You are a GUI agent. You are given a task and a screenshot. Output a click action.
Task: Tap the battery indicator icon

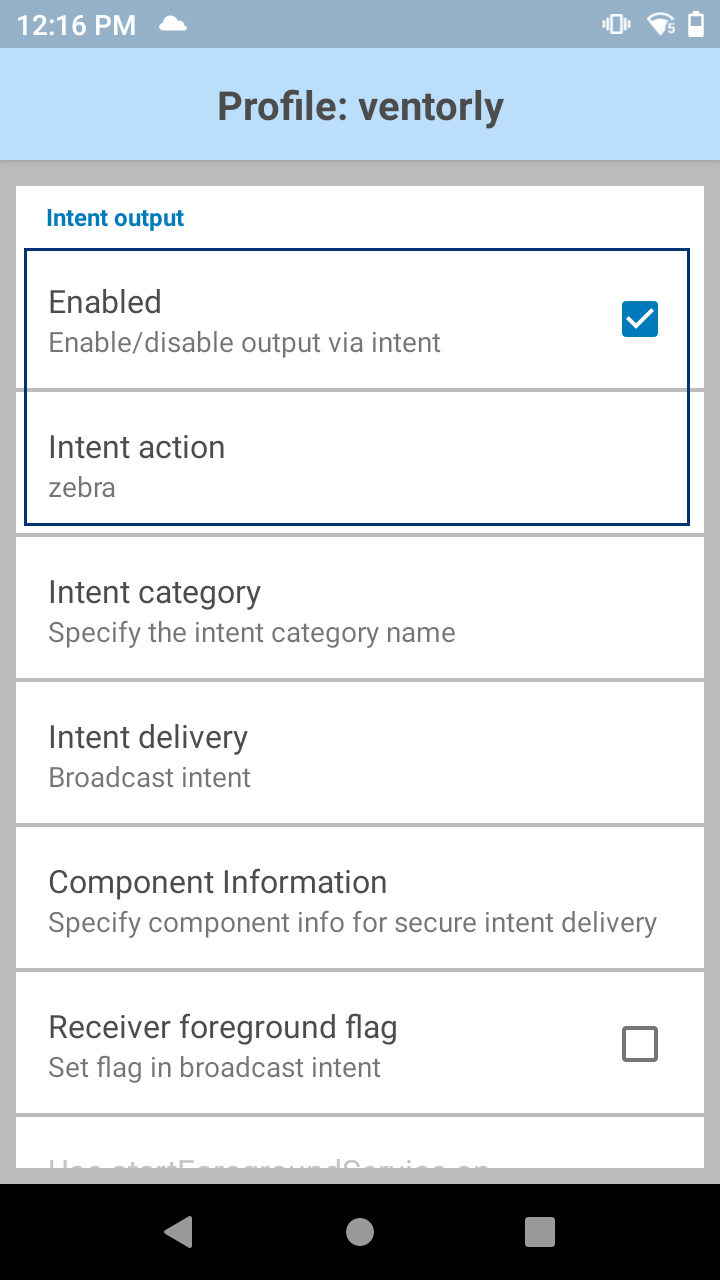click(x=699, y=24)
